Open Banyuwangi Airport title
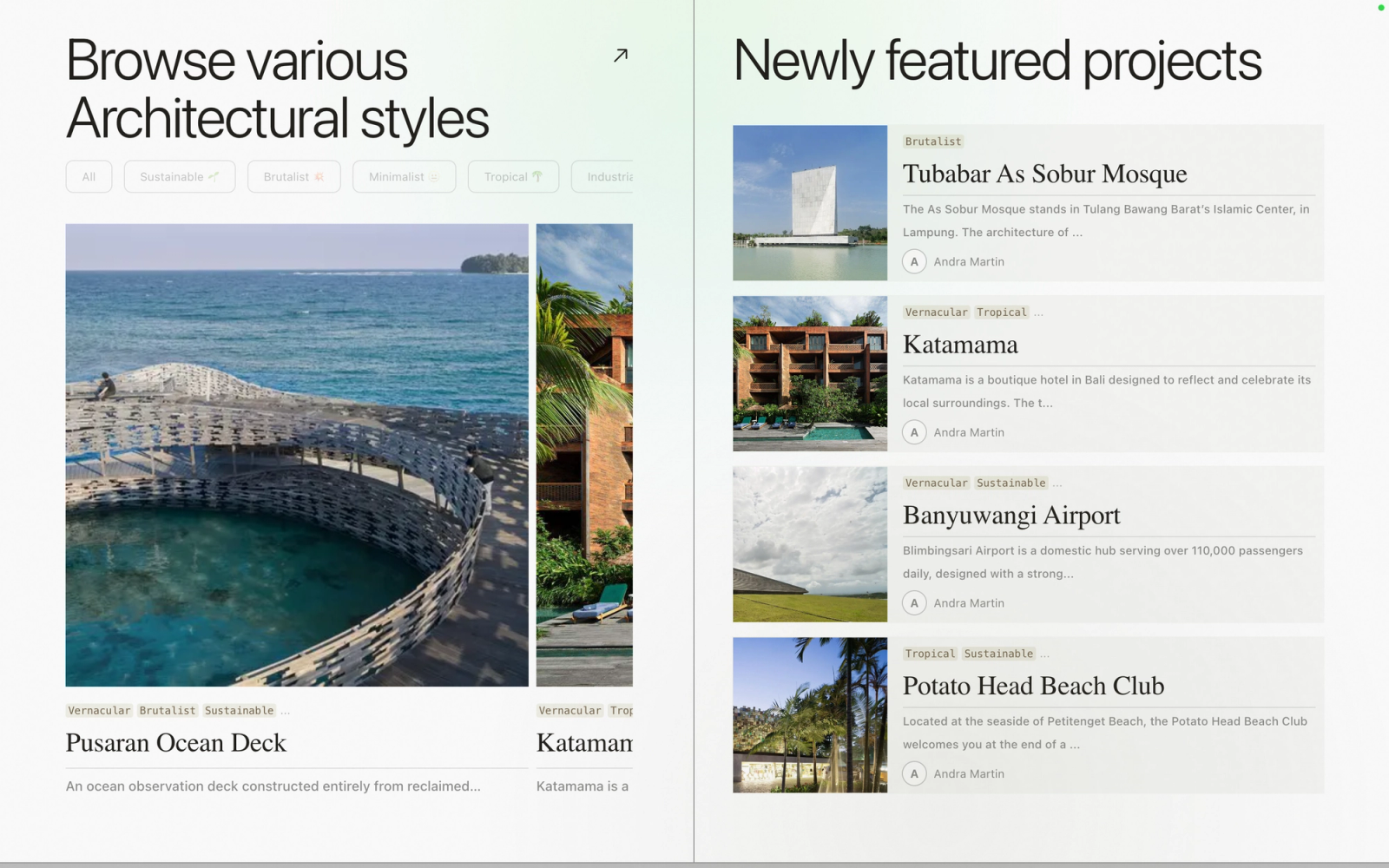This screenshot has height=868, width=1389. pos(1011,516)
